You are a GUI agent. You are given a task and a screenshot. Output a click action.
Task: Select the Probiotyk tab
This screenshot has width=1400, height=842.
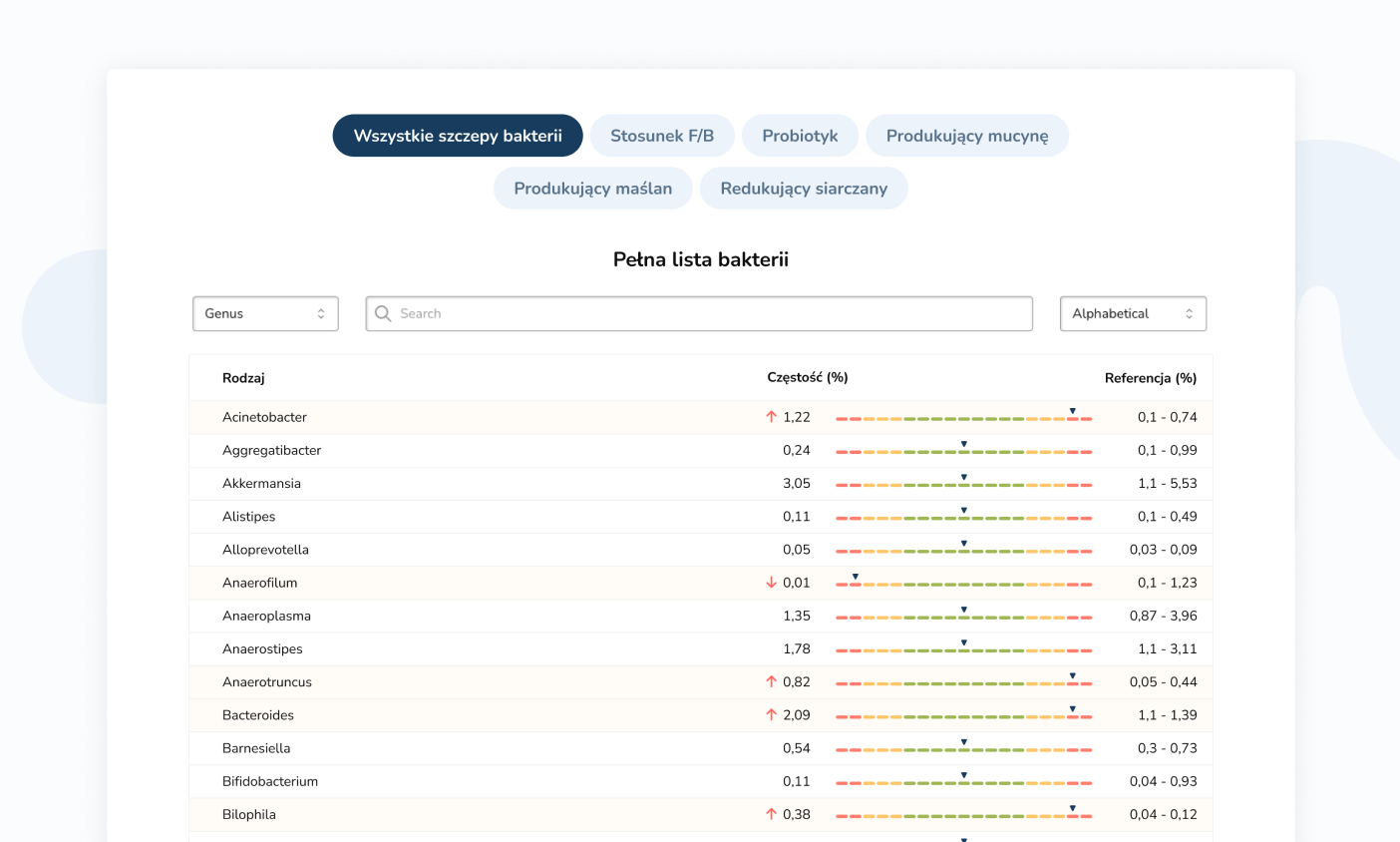pos(800,136)
